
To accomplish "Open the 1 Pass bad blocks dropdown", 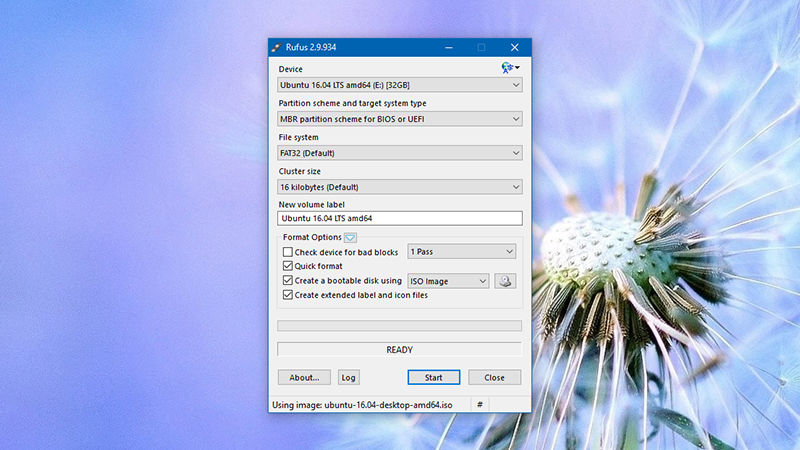I will coord(462,252).
